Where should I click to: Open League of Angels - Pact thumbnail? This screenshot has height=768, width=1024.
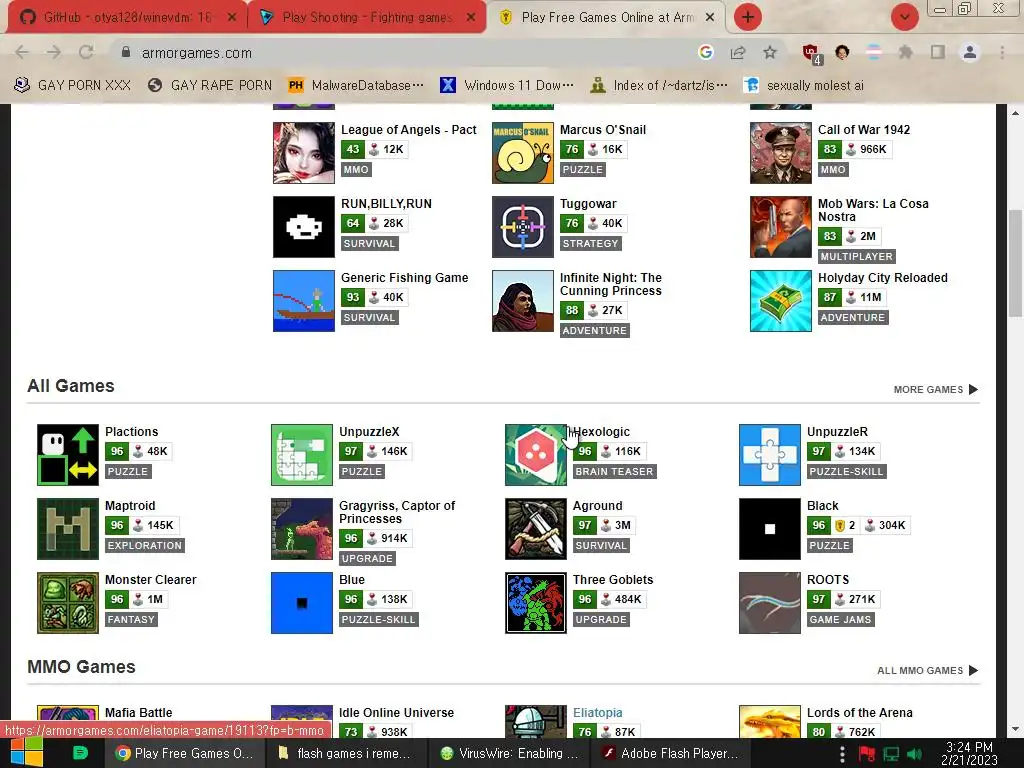pos(304,153)
